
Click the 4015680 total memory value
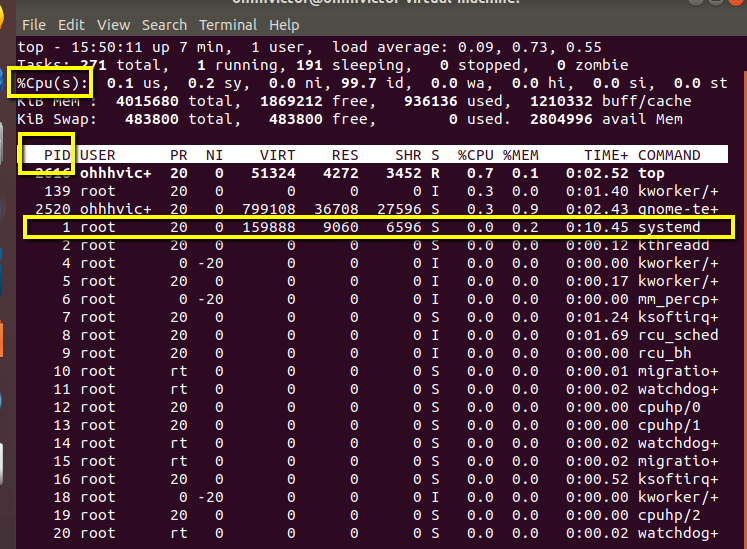click(147, 101)
